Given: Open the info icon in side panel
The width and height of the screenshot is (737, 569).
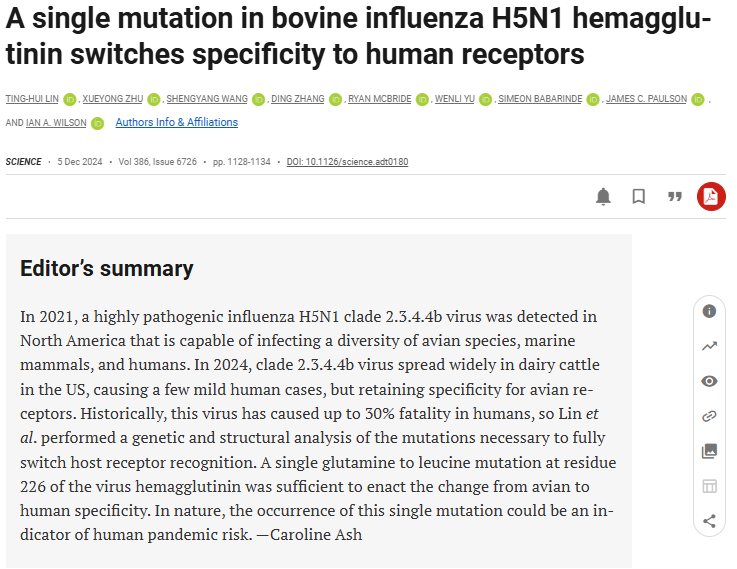Looking at the screenshot, I should 709,311.
